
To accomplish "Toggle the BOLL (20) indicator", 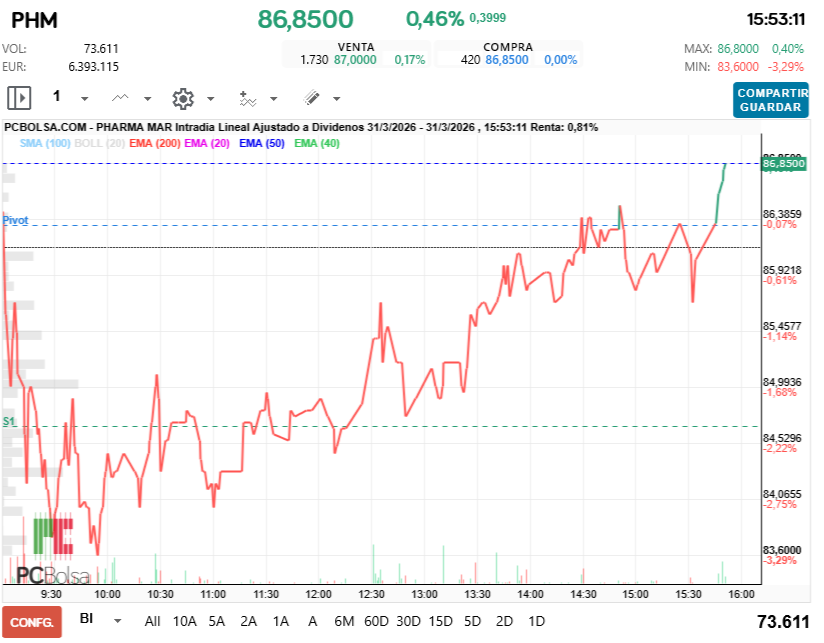I will [x=99, y=143].
